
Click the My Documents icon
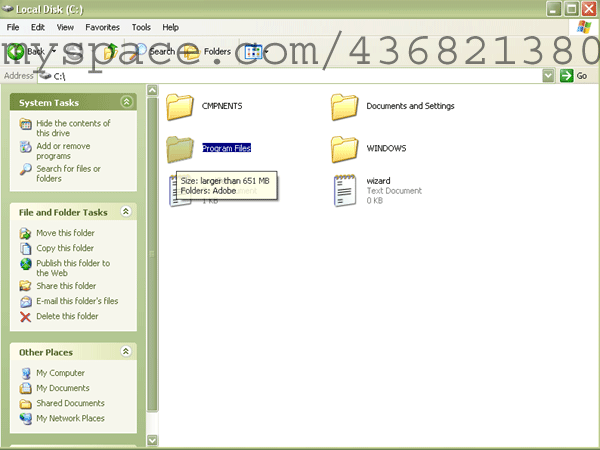pos(26,388)
